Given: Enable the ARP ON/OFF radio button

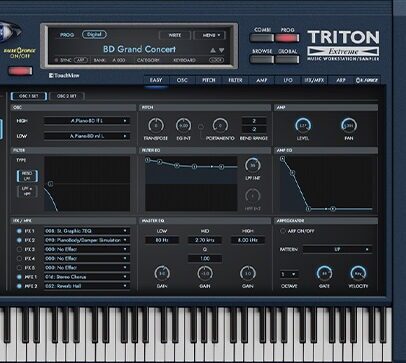Looking at the screenshot, I should 283,231.
